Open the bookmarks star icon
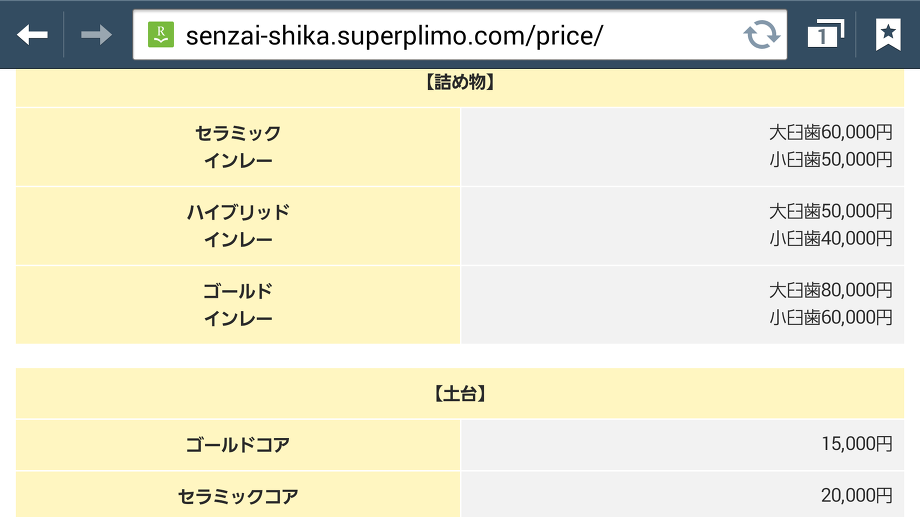 [887, 35]
